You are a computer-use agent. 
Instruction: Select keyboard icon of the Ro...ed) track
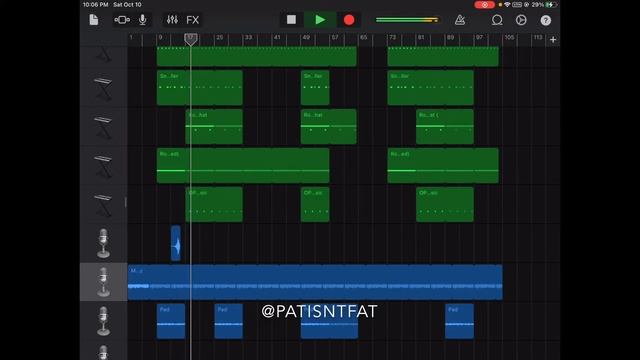point(103,166)
